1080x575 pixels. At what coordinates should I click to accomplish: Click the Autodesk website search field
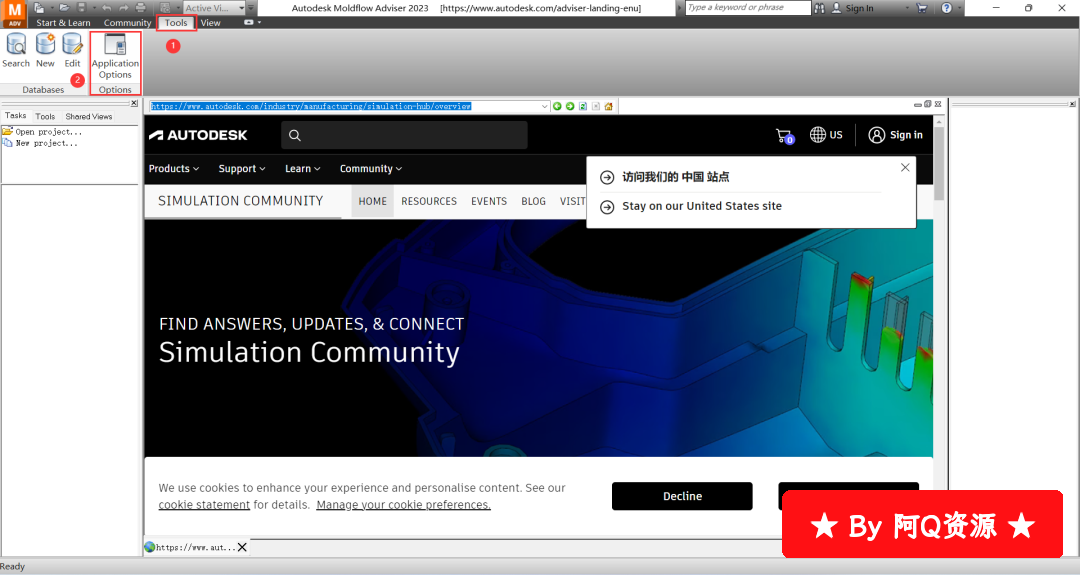coord(404,135)
